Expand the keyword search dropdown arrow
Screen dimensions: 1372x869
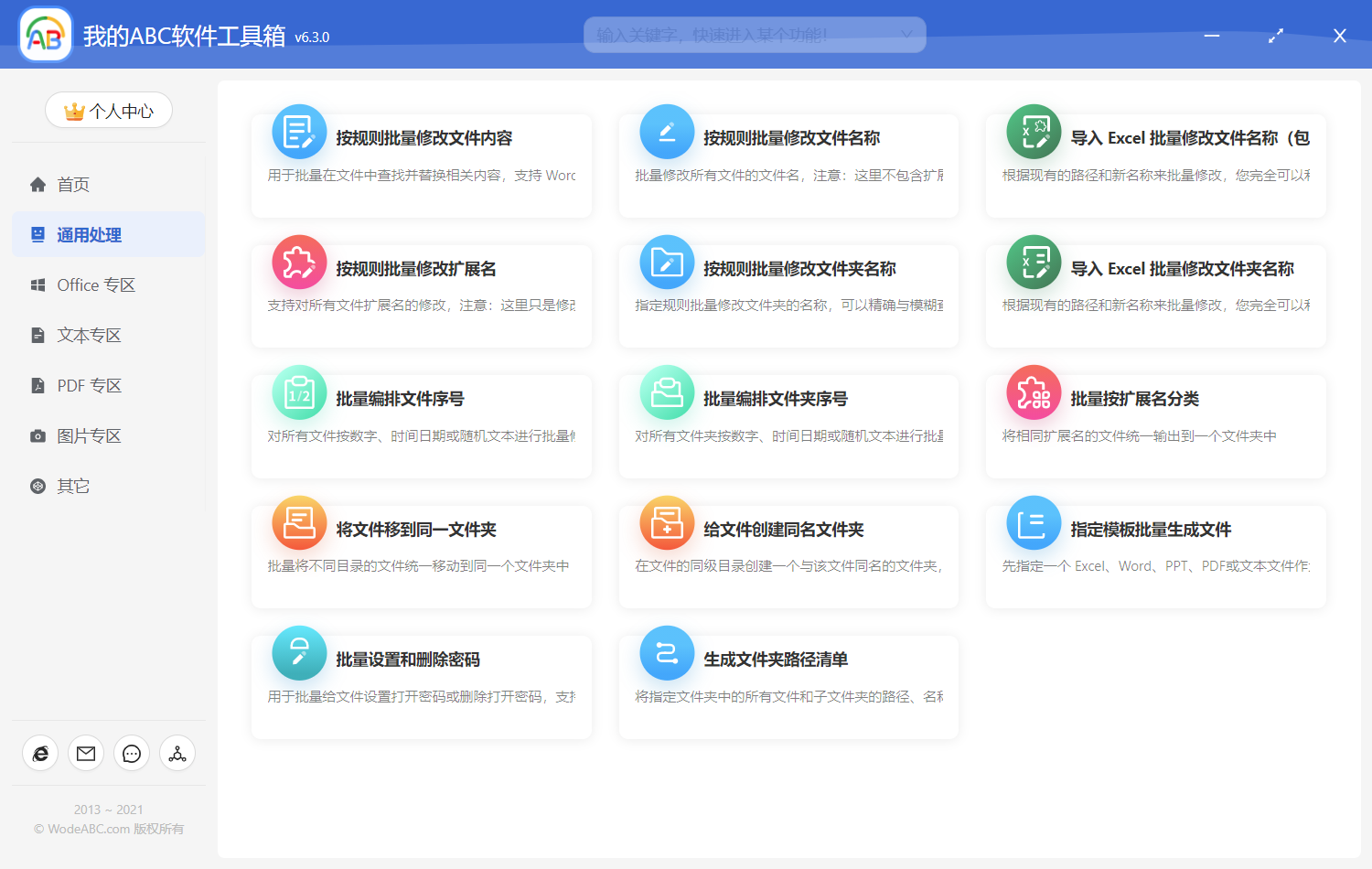tap(906, 34)
